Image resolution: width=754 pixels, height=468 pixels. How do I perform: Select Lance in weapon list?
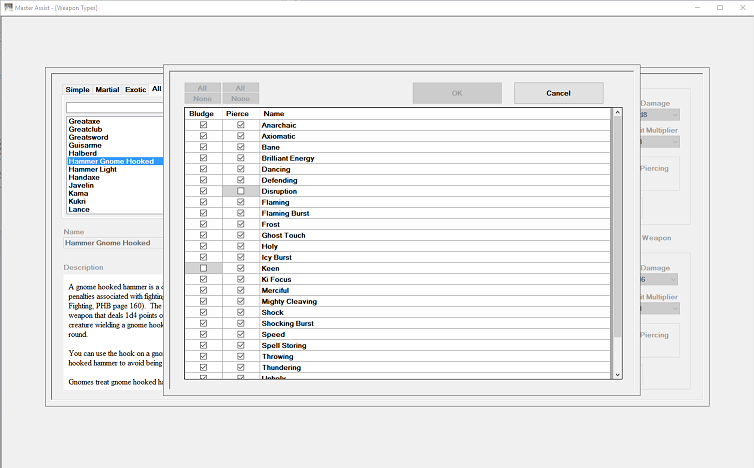click(115, 209)
